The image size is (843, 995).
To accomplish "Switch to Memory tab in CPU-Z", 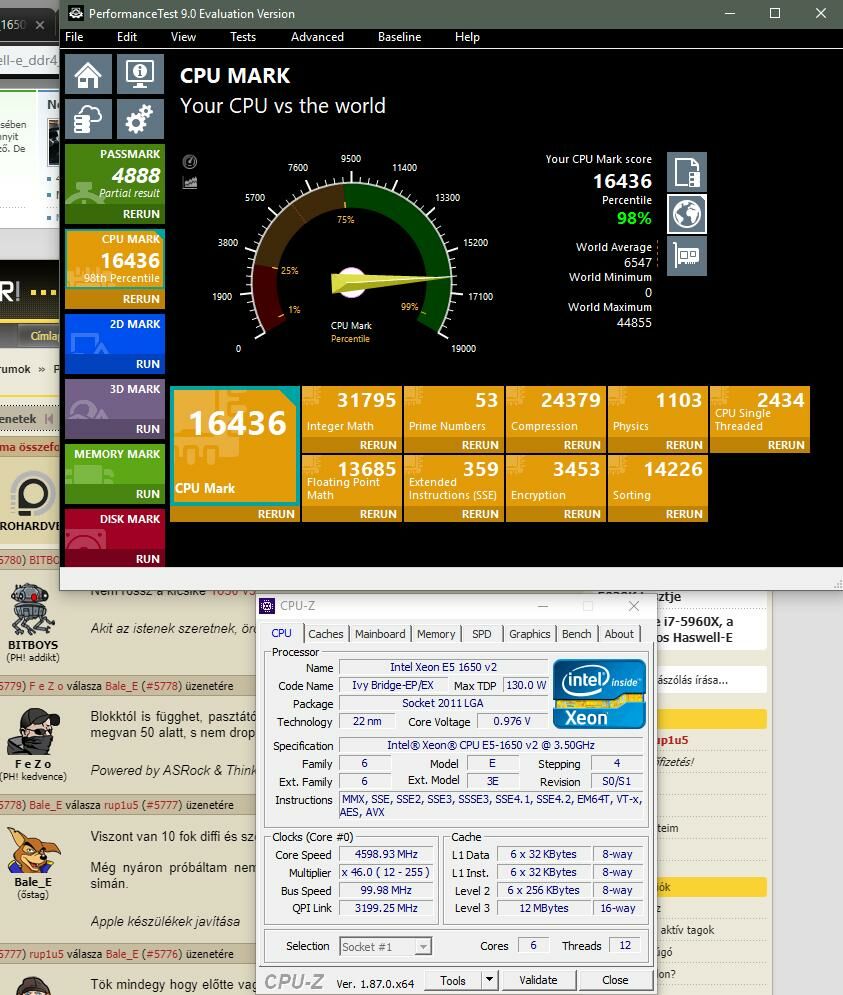I will click(x=435, y=634).
